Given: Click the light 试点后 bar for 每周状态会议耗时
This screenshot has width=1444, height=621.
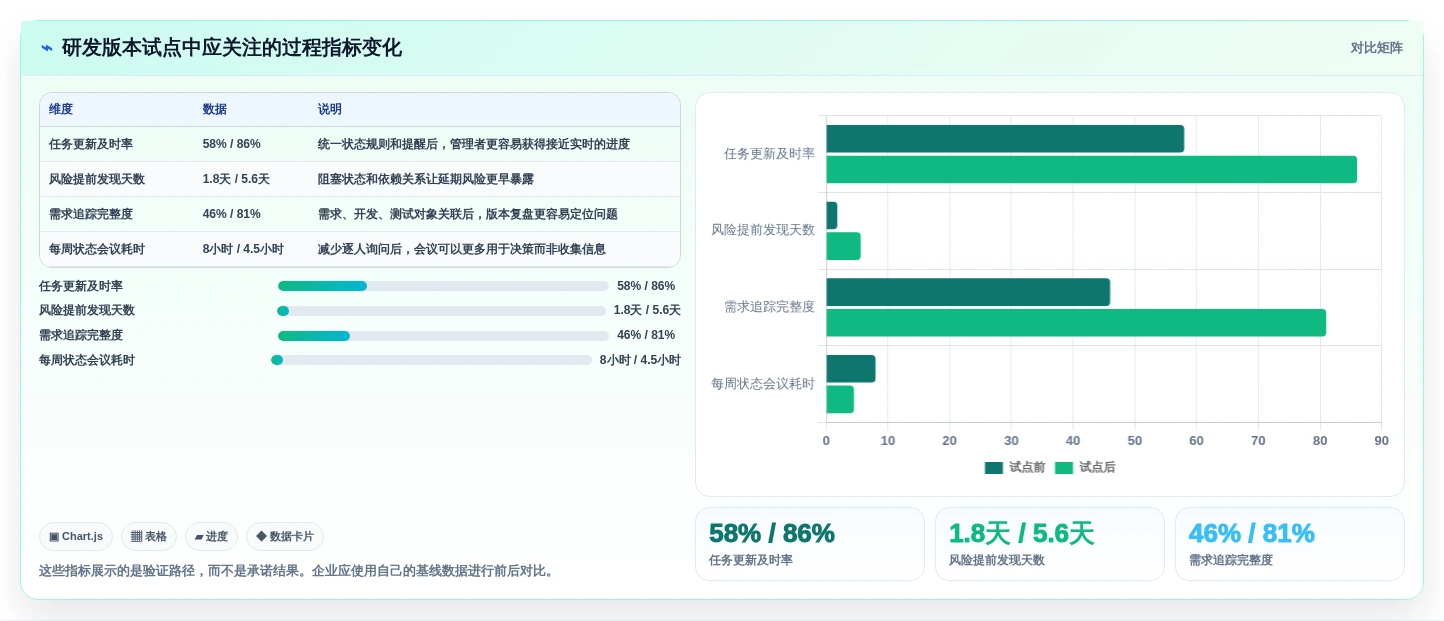Looking at the screenshot, I should [x=840, y=399].
